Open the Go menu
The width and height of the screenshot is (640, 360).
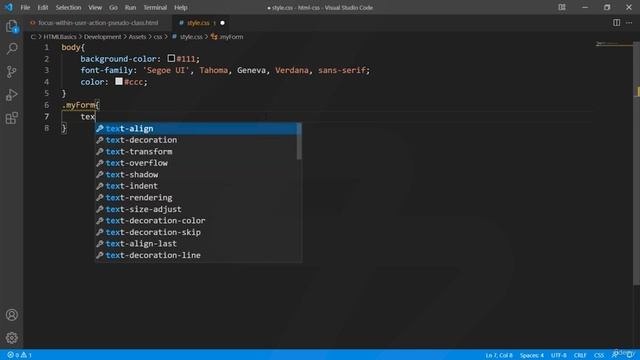pyautogui.click(x=113, y=7)
